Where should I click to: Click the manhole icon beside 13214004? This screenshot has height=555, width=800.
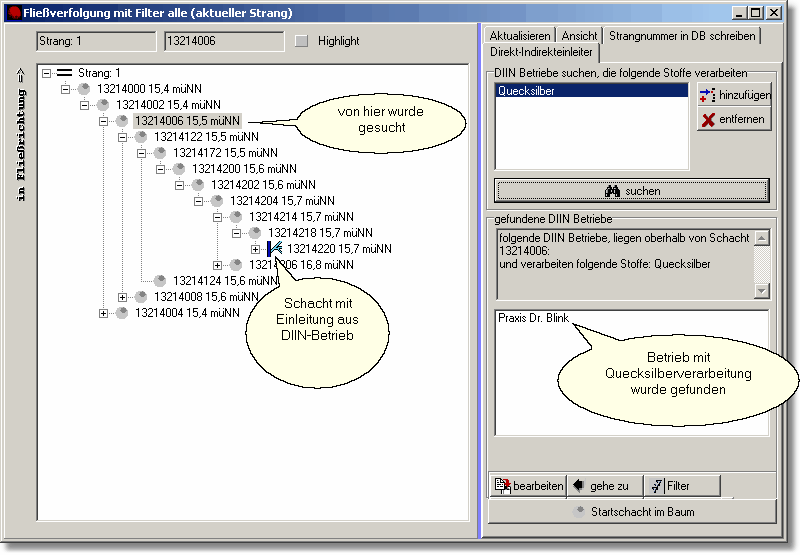(x=122, y=313)
